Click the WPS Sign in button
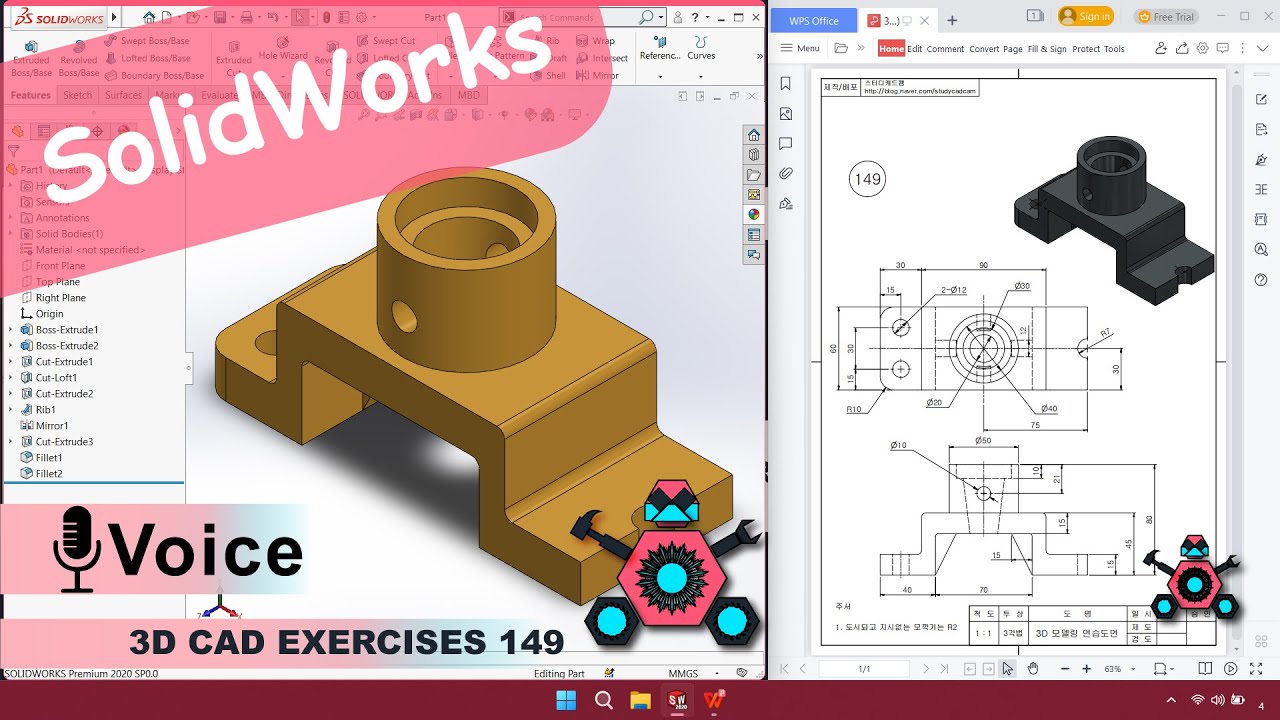 1085,16
